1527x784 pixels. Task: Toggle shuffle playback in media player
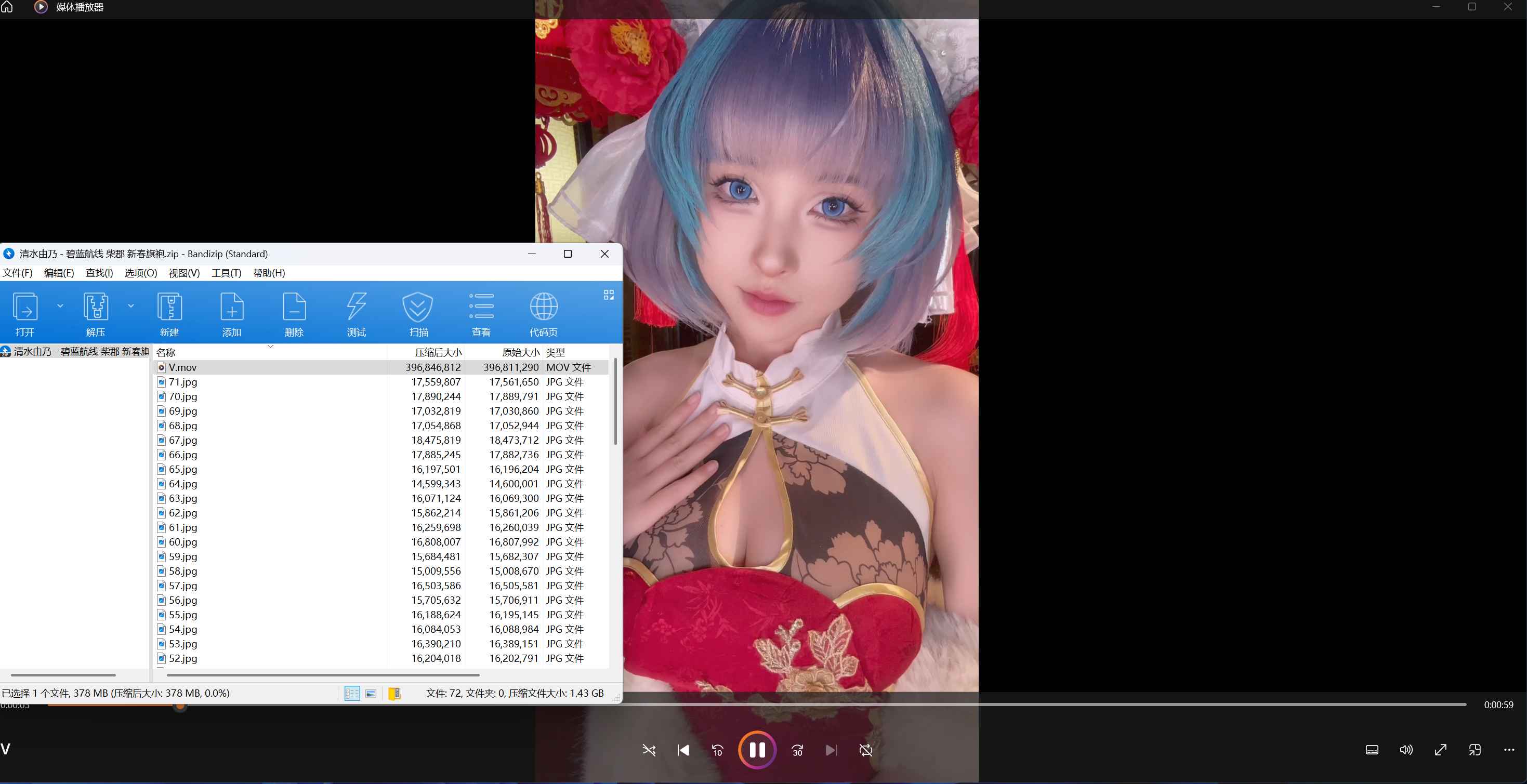(649, 750)
